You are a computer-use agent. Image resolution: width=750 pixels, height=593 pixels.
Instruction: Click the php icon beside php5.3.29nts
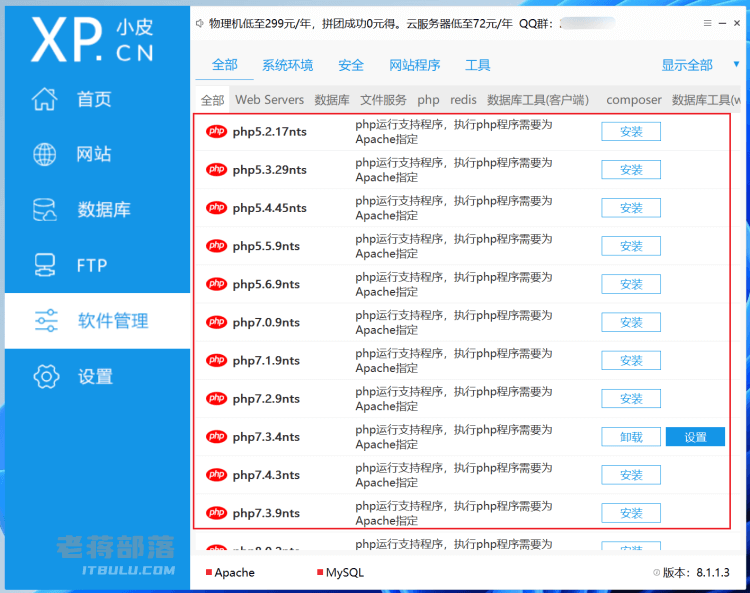pyautogui.click(x=216, y=170)
